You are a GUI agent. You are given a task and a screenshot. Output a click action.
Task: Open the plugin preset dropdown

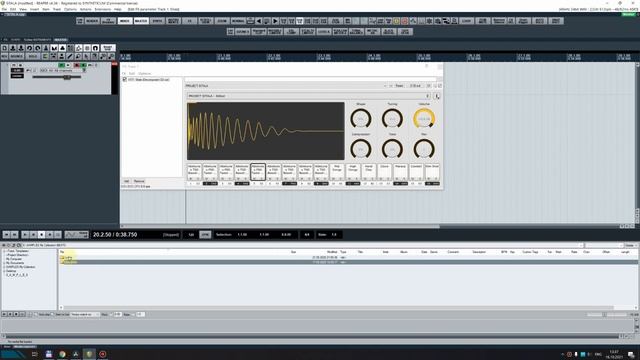point(308,96)
